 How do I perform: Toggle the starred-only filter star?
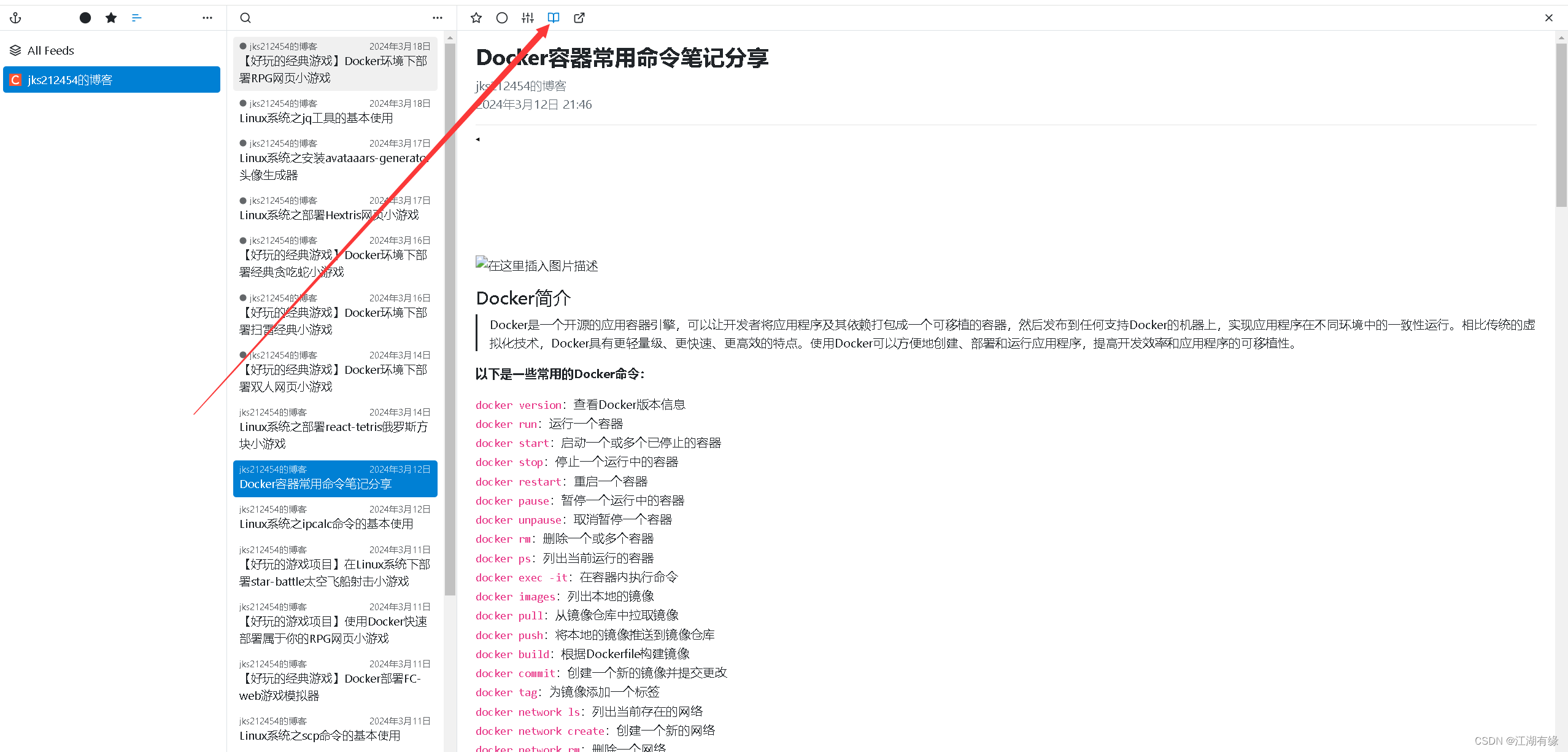[x=111, y=18]
